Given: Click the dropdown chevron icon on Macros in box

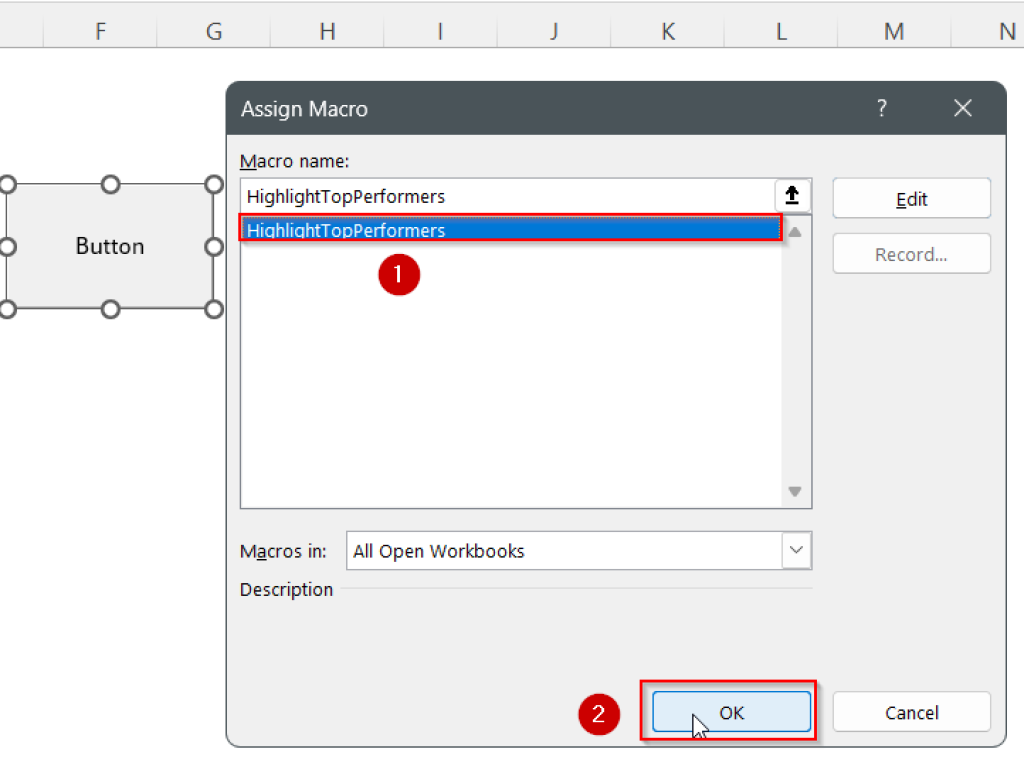Looking at the screenshot, I should [x=796, y=550].
